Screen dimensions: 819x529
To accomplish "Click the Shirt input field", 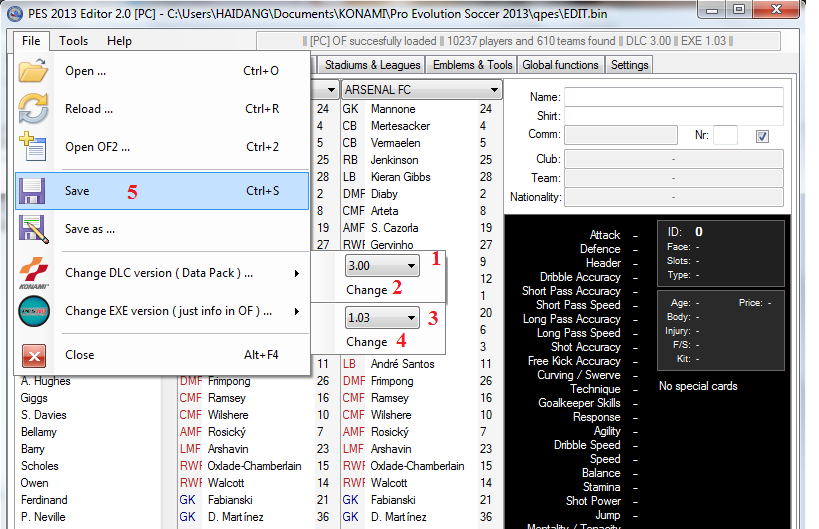I will pos(674,116).
